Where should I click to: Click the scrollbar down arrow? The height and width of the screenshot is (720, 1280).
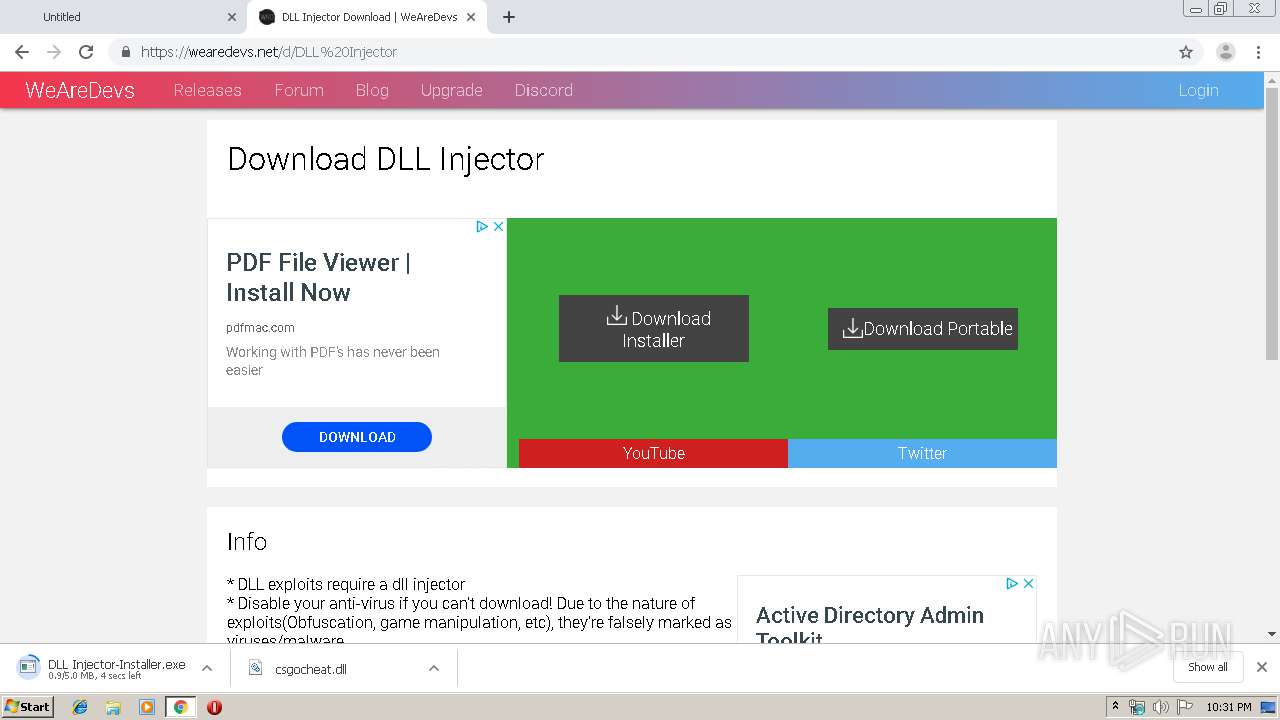click(x=1271, y=634)
